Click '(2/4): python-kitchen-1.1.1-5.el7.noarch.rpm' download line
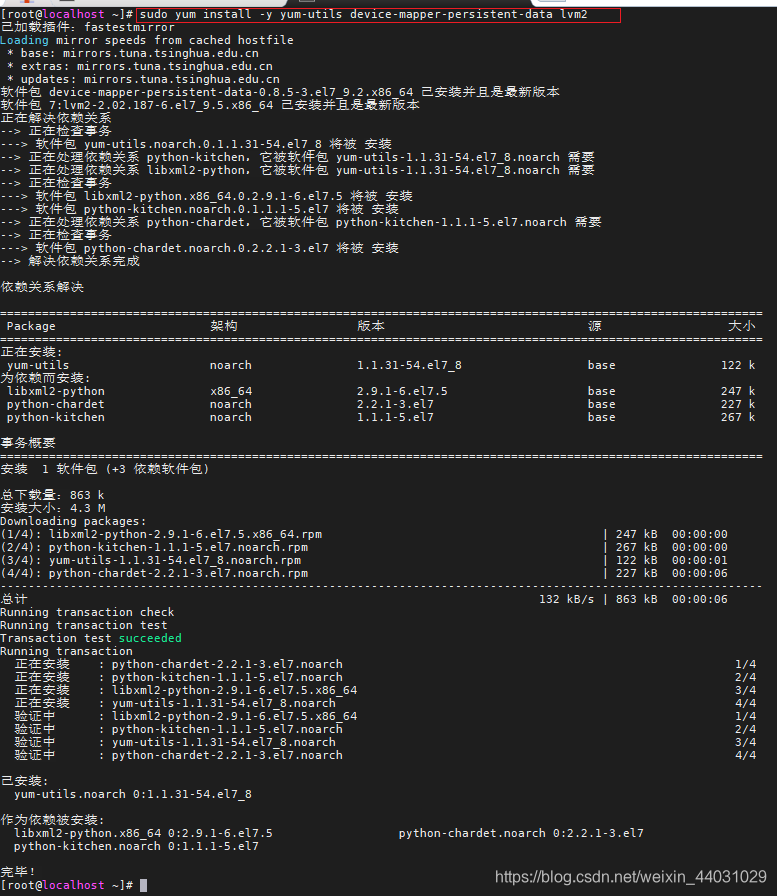 [x=364, y=547]
